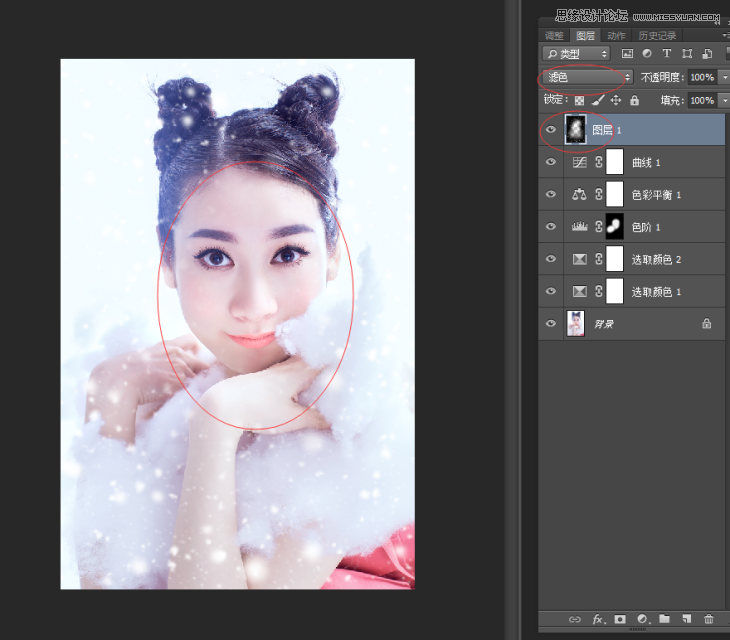Click the create new layer icon

pos(686,620)
